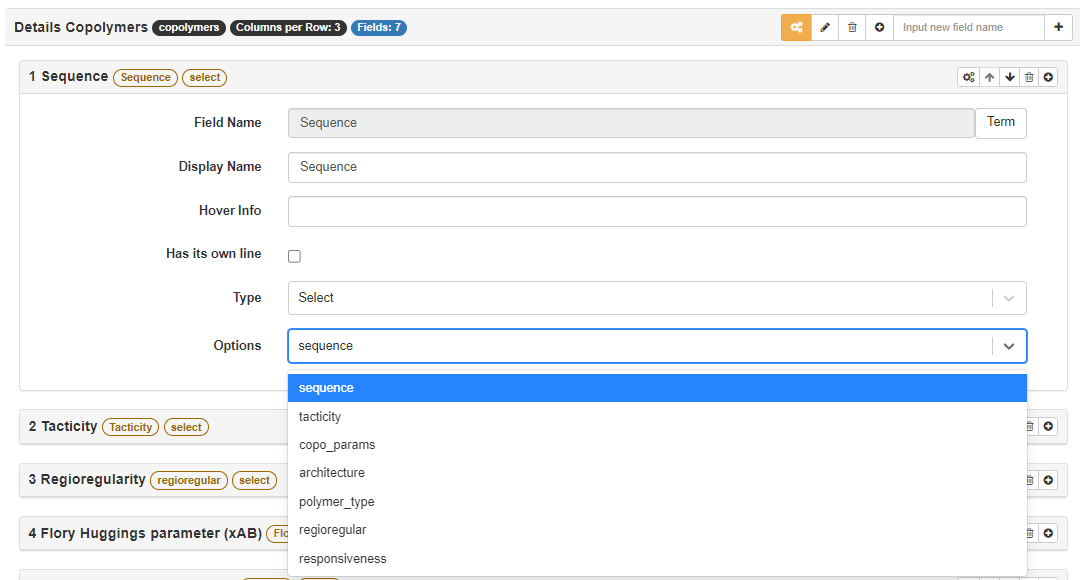Click the trash icon in Details Copolymers header

[x=852, y=28]
